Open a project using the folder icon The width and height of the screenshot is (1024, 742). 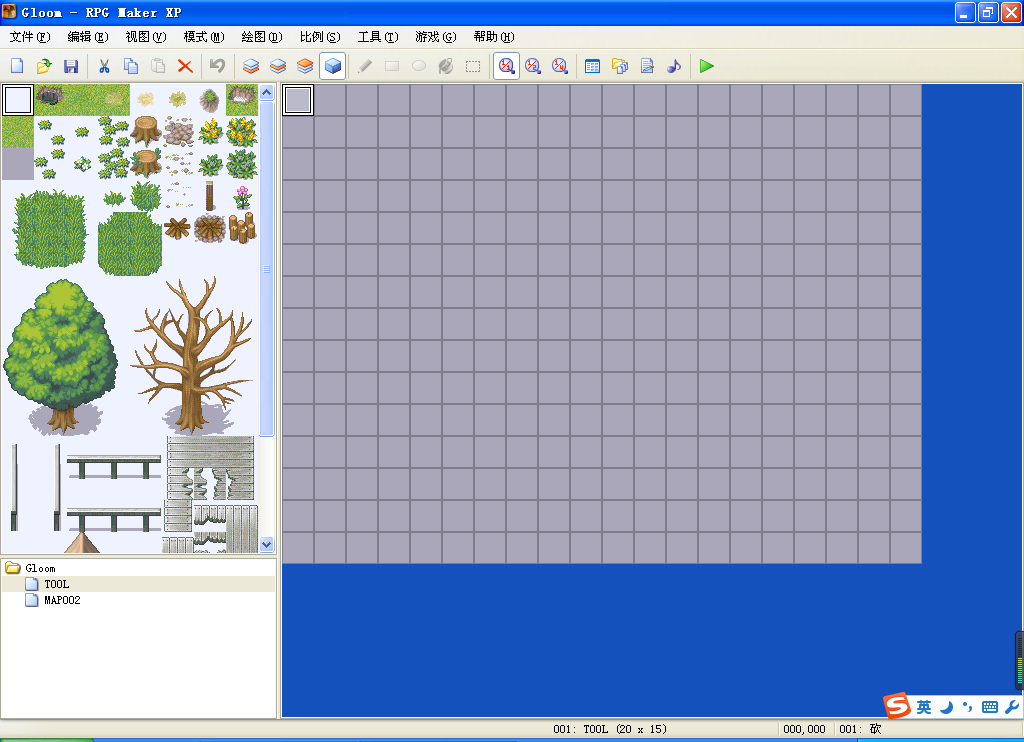pos(44,66)
